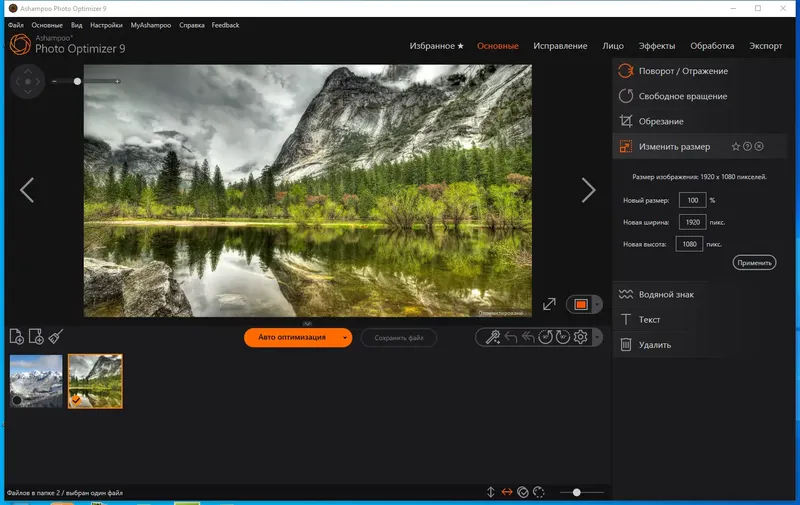800x505 pixels.
Task: Toggle selection circle on snowy thumbnail
Action: click(17, 400)
